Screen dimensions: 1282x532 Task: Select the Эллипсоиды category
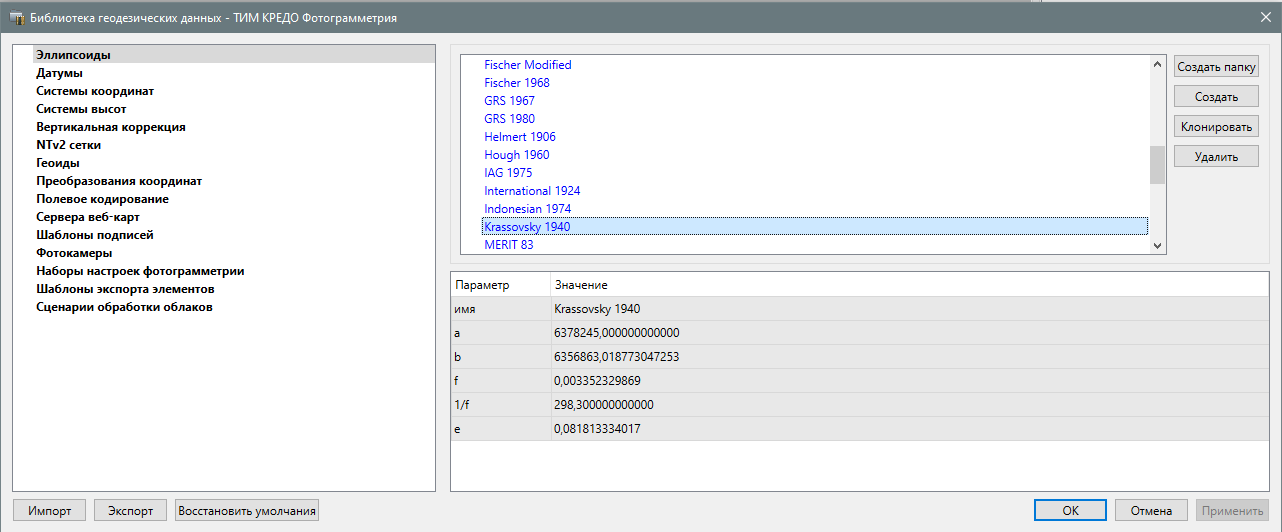(x=73, y=55)
